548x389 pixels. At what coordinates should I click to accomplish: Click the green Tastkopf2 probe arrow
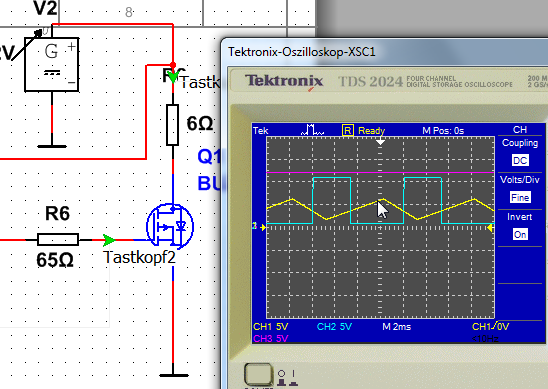109,240
